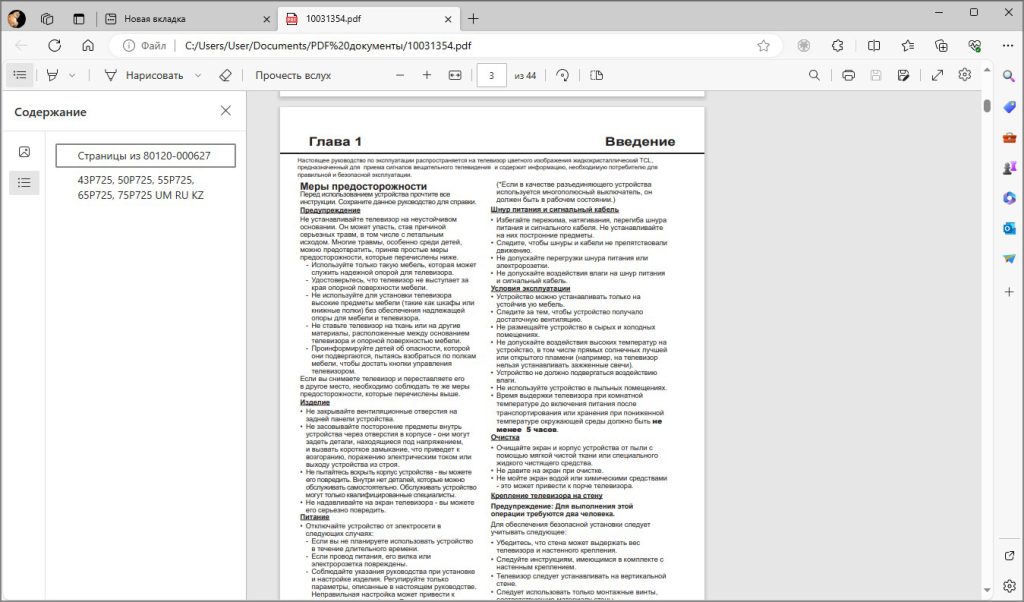This screenshot has width=1024, height=602.
Task: Select the eraser tool
Action: tap(225, 74)
